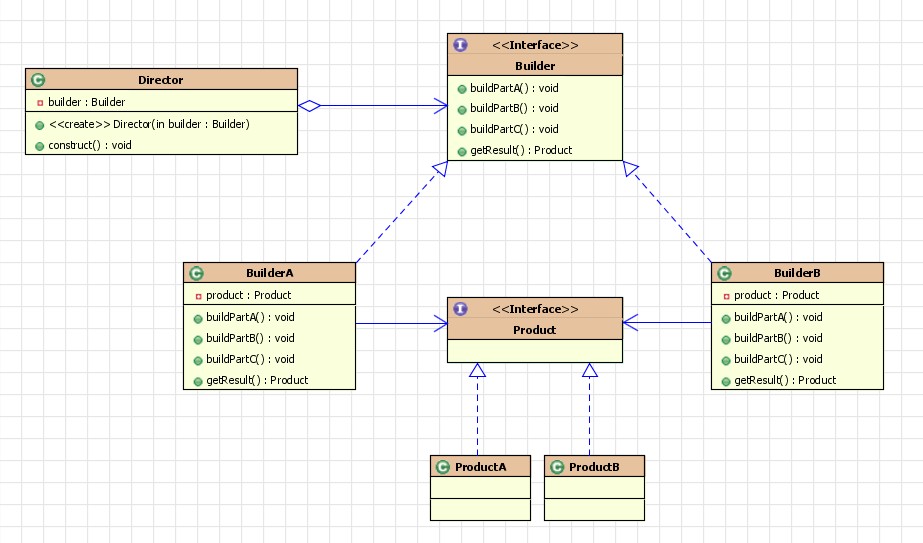Image resolution: width=923 pixels, height=543 pixels.
Task: Select the BuilderB class title
Action: point(797,273)
